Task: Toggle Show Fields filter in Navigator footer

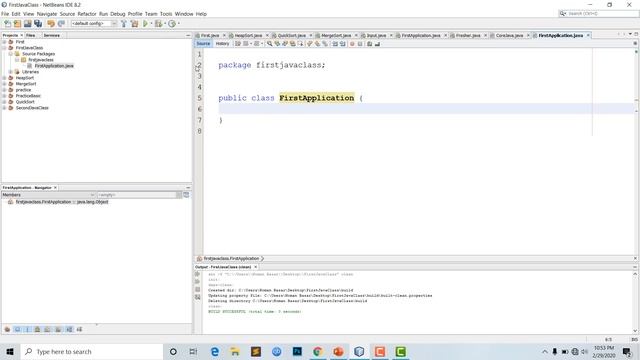Action: coord(18,329)
